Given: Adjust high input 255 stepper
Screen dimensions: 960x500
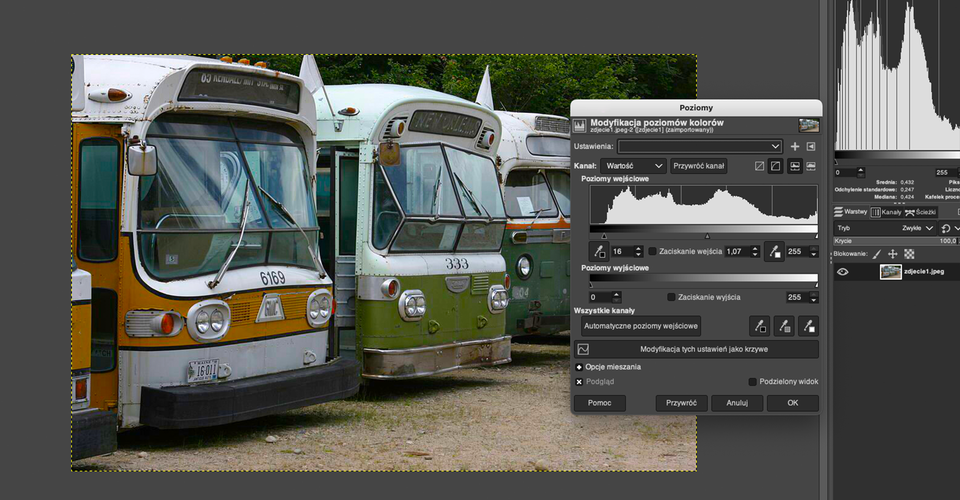Looking at the screenshot, I should point(814,252).
